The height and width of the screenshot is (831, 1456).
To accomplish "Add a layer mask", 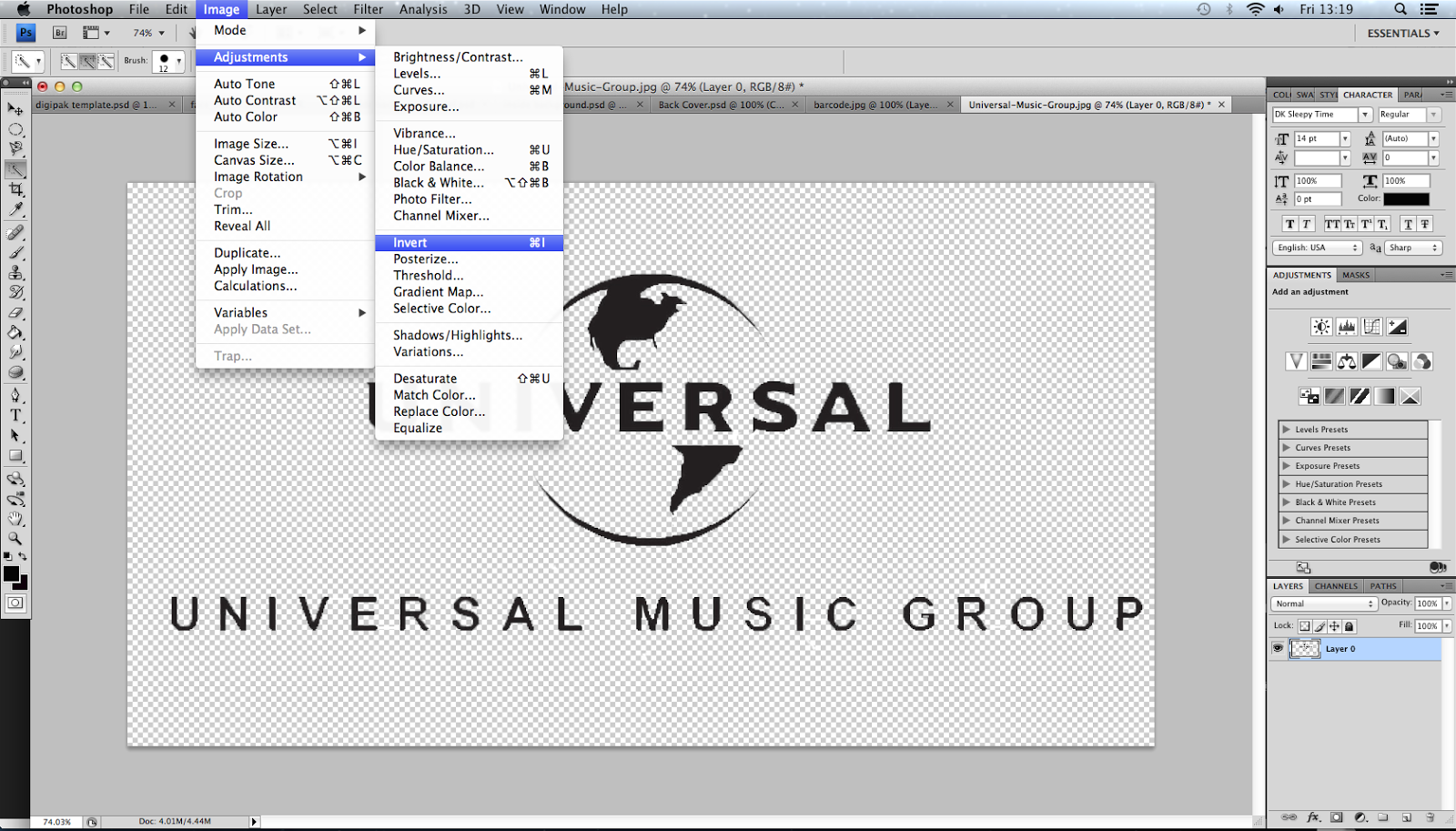I will (x=1337, y=817).
